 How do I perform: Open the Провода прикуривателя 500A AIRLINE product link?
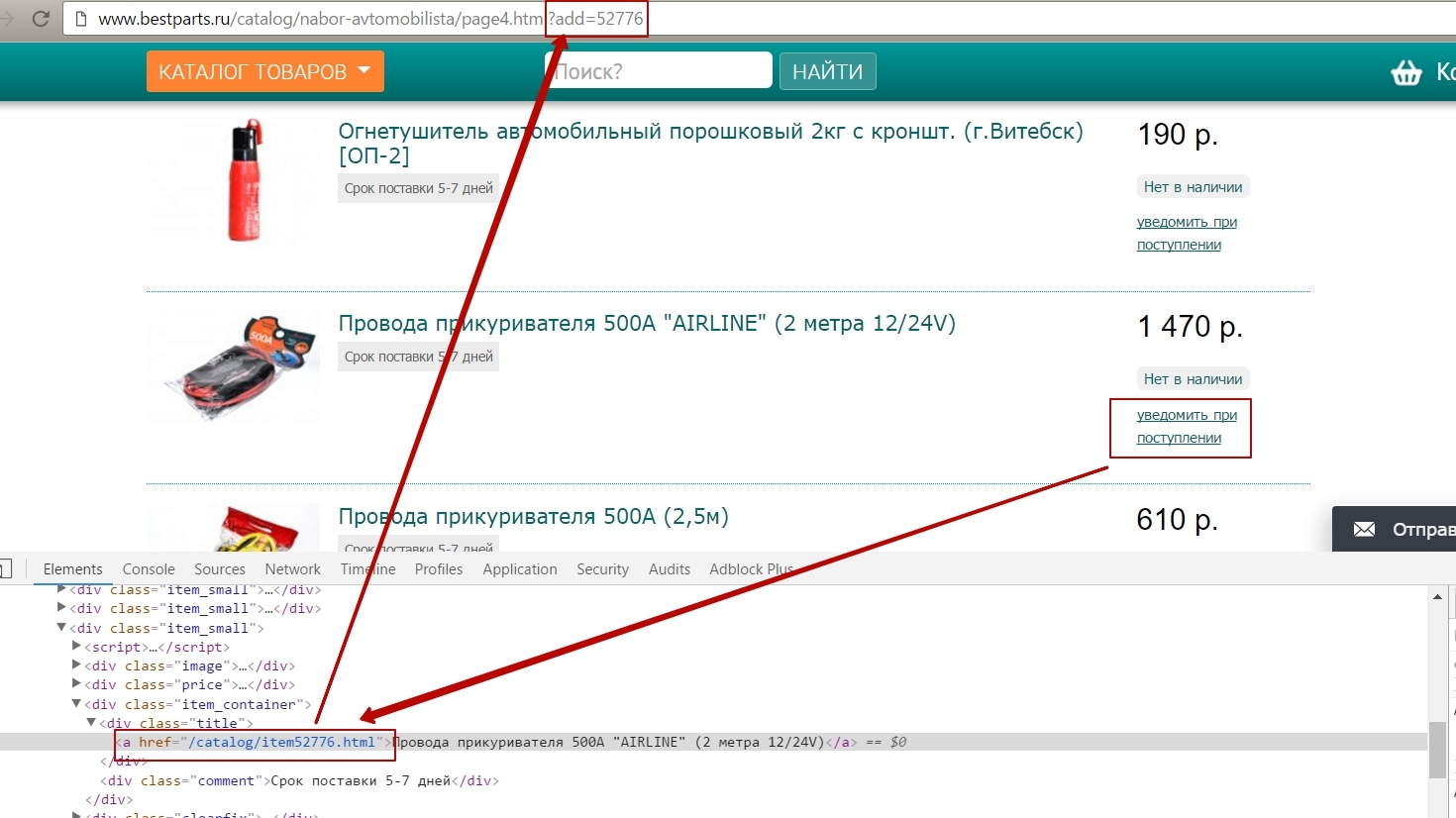point(647,324)
